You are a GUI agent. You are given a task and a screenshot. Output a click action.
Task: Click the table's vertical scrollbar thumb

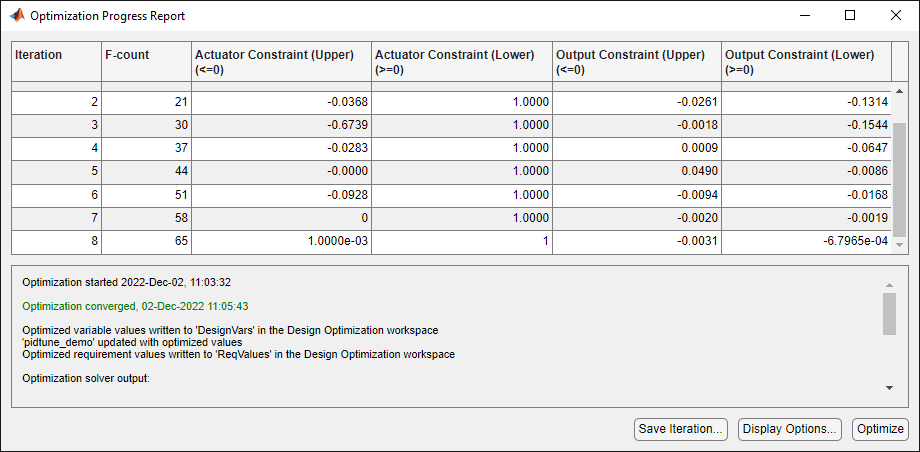898,178
